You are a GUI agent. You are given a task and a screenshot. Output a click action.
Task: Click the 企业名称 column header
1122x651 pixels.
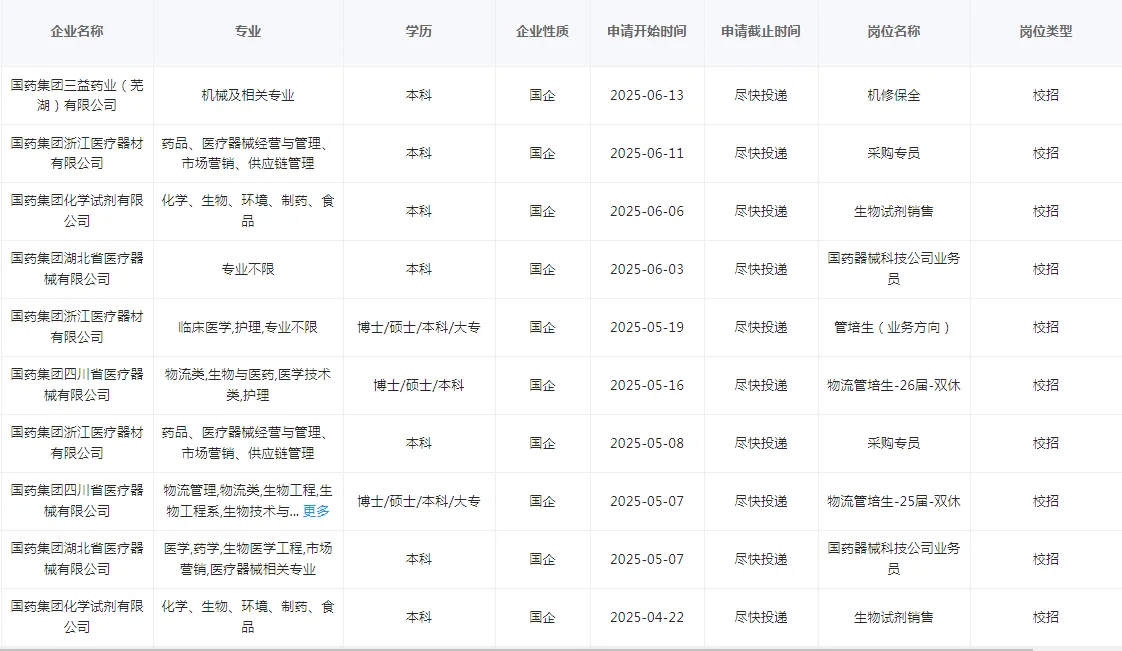tap(77, 31)
